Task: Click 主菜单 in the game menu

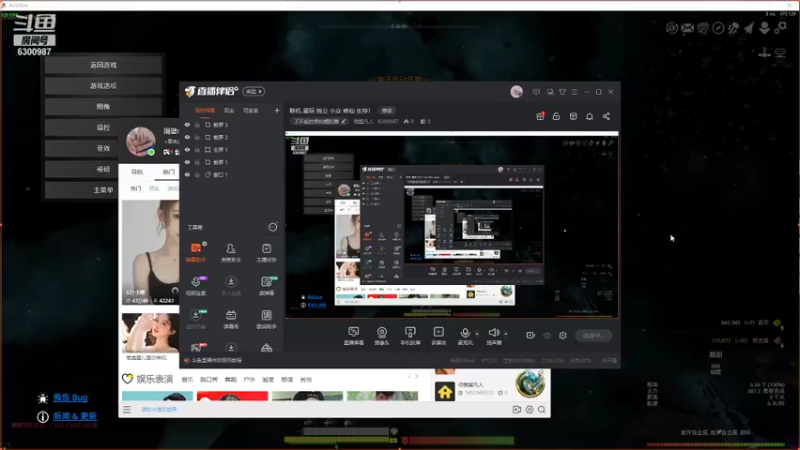Action: [104, 190]
